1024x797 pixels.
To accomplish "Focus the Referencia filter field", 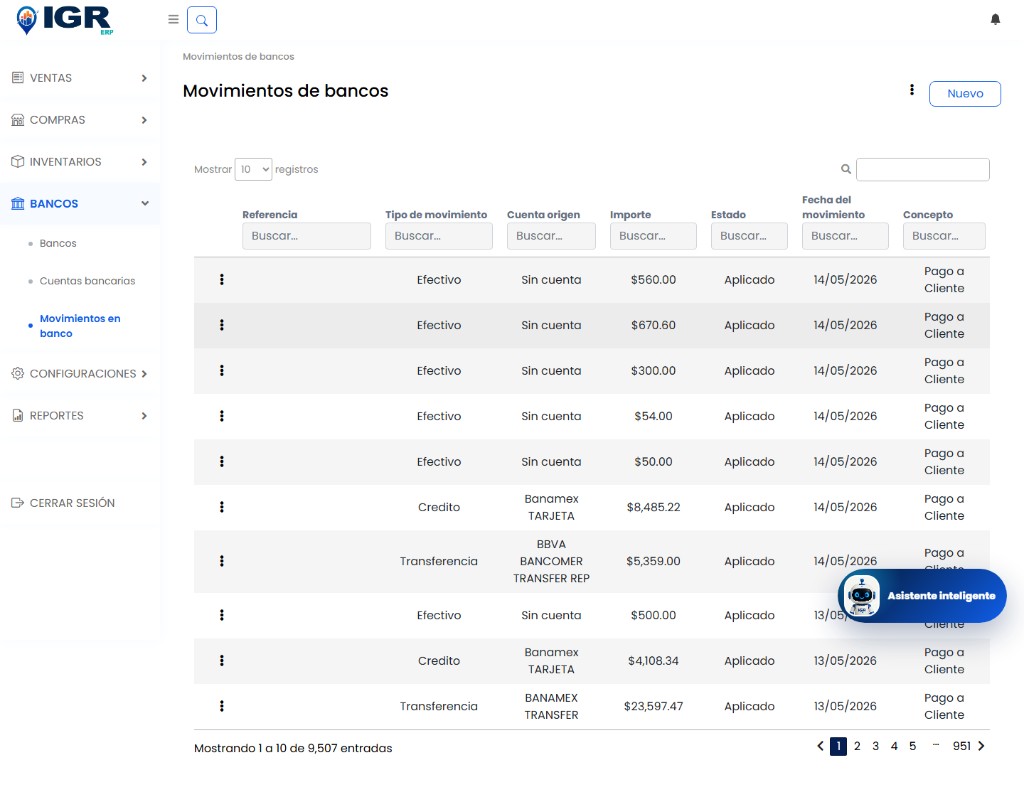I will coord(306,236).
